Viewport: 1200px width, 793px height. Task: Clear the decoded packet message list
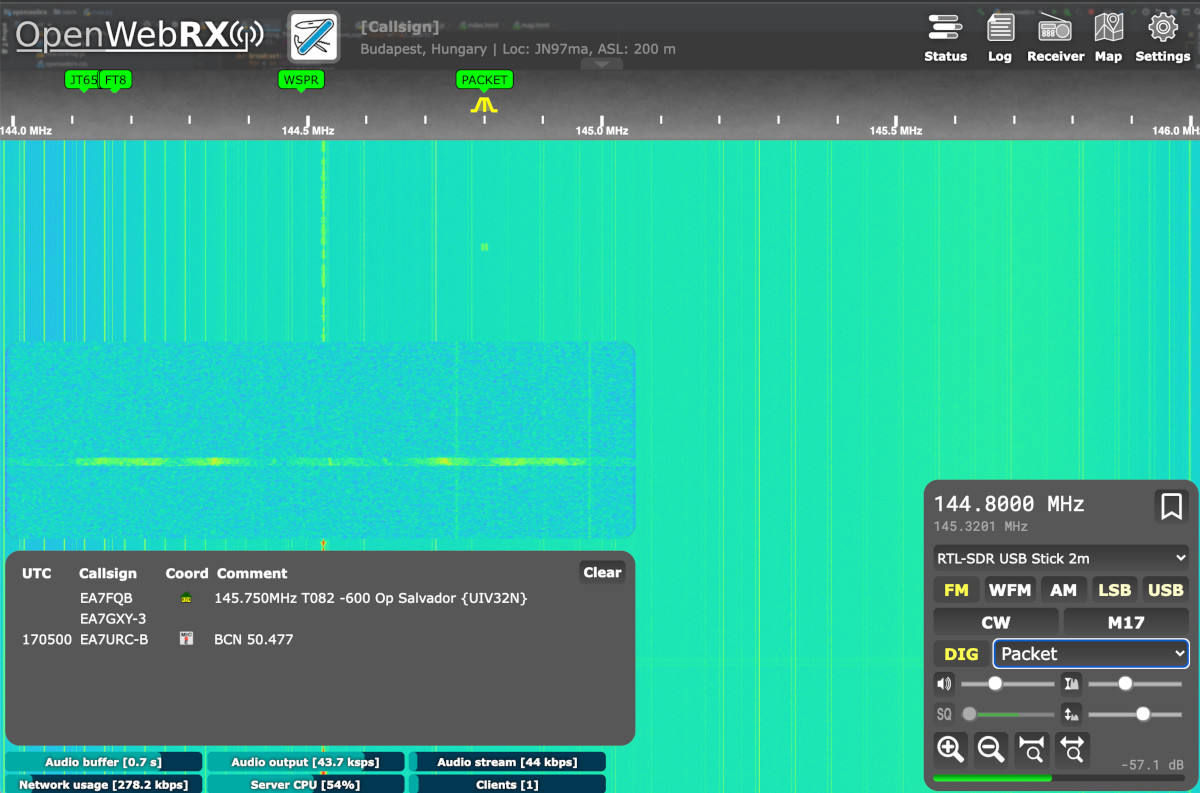pos(601,572)
